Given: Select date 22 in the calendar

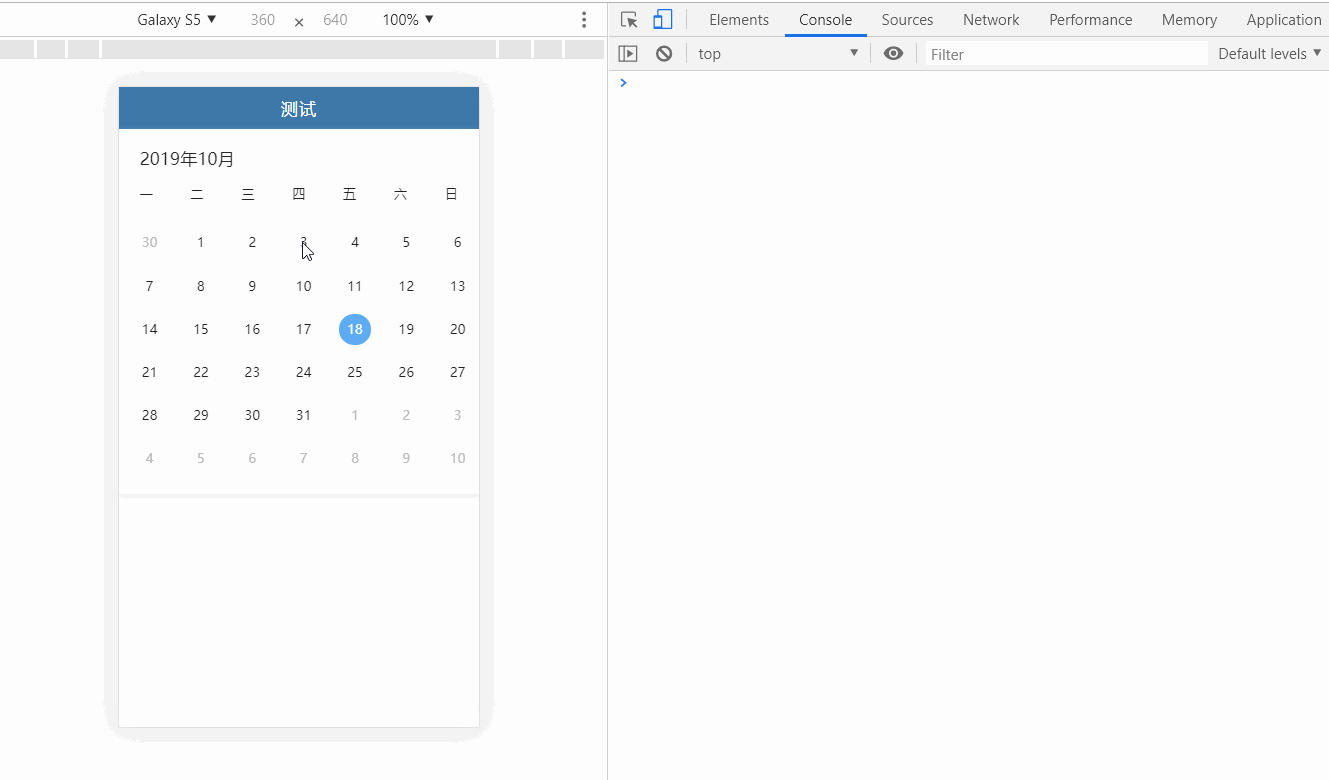Looking at the screenshot, I should point(201,372).
